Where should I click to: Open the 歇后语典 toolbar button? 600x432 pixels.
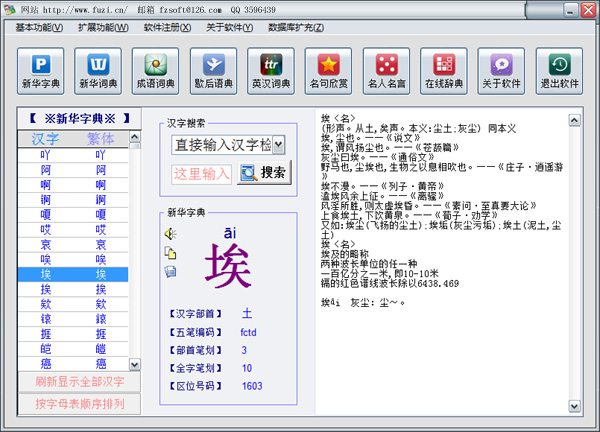click(214, 71)
